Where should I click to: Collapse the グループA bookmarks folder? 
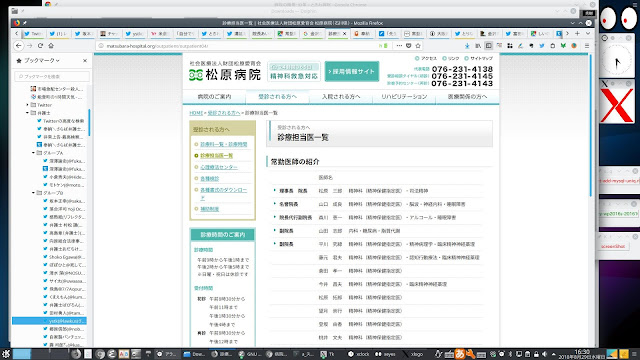(x=33, y=153)
